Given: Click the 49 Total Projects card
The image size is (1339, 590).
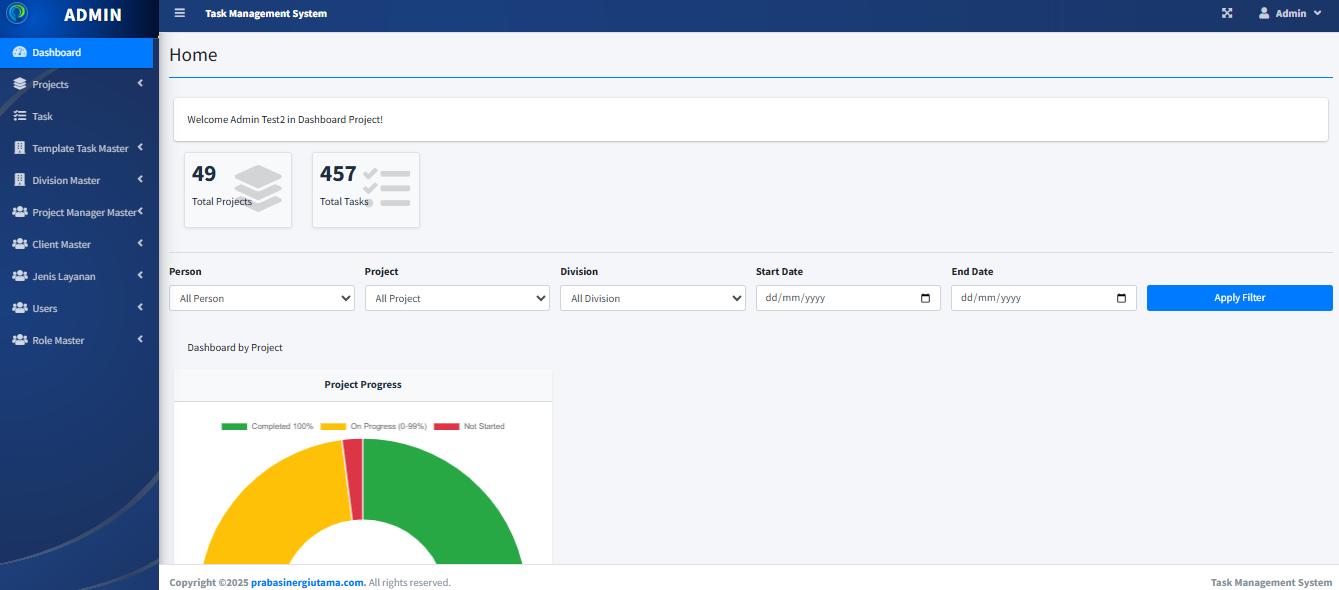Looking at the screenshot, I should click(x=238, y=190).
